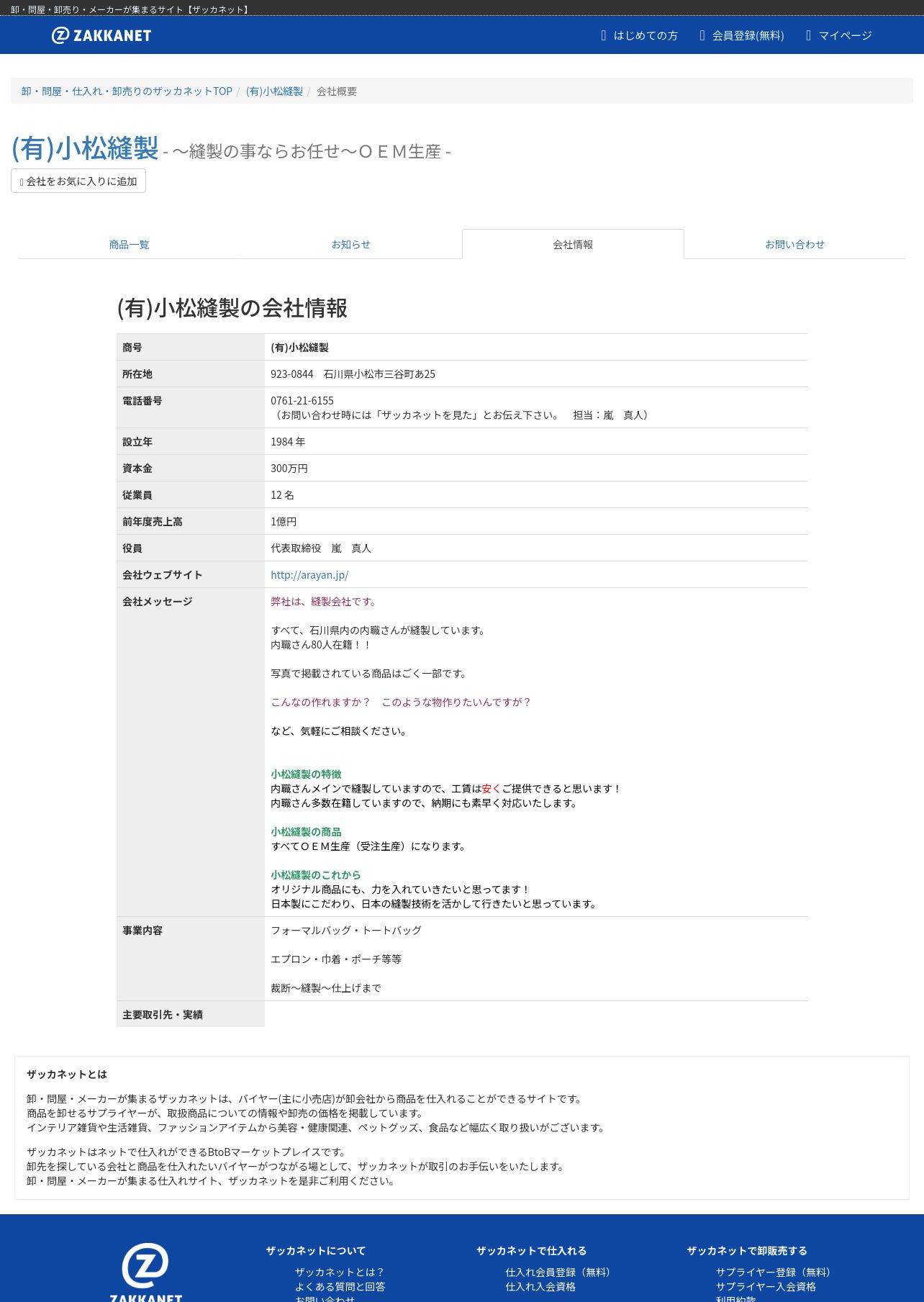The height and width of the screenshot is (1302, 924).
Task: Click the 主要取引先・実績 row label
Action: pyautogui.click(x=163, y=1015)
